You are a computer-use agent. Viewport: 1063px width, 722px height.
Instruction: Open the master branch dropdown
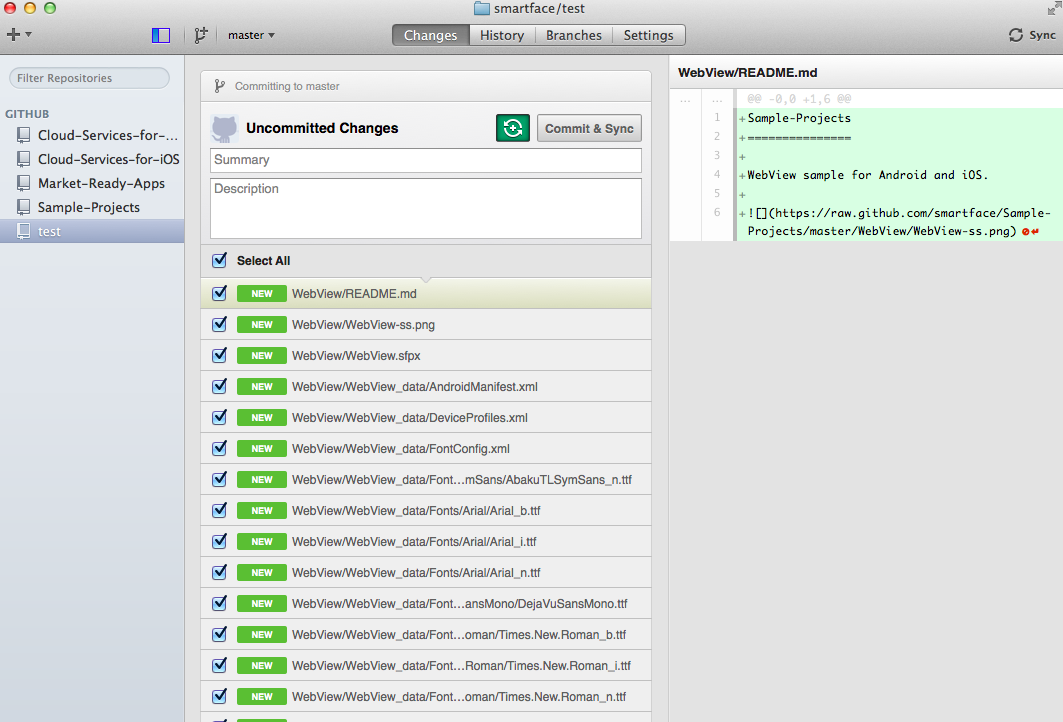tap(251, 35)
